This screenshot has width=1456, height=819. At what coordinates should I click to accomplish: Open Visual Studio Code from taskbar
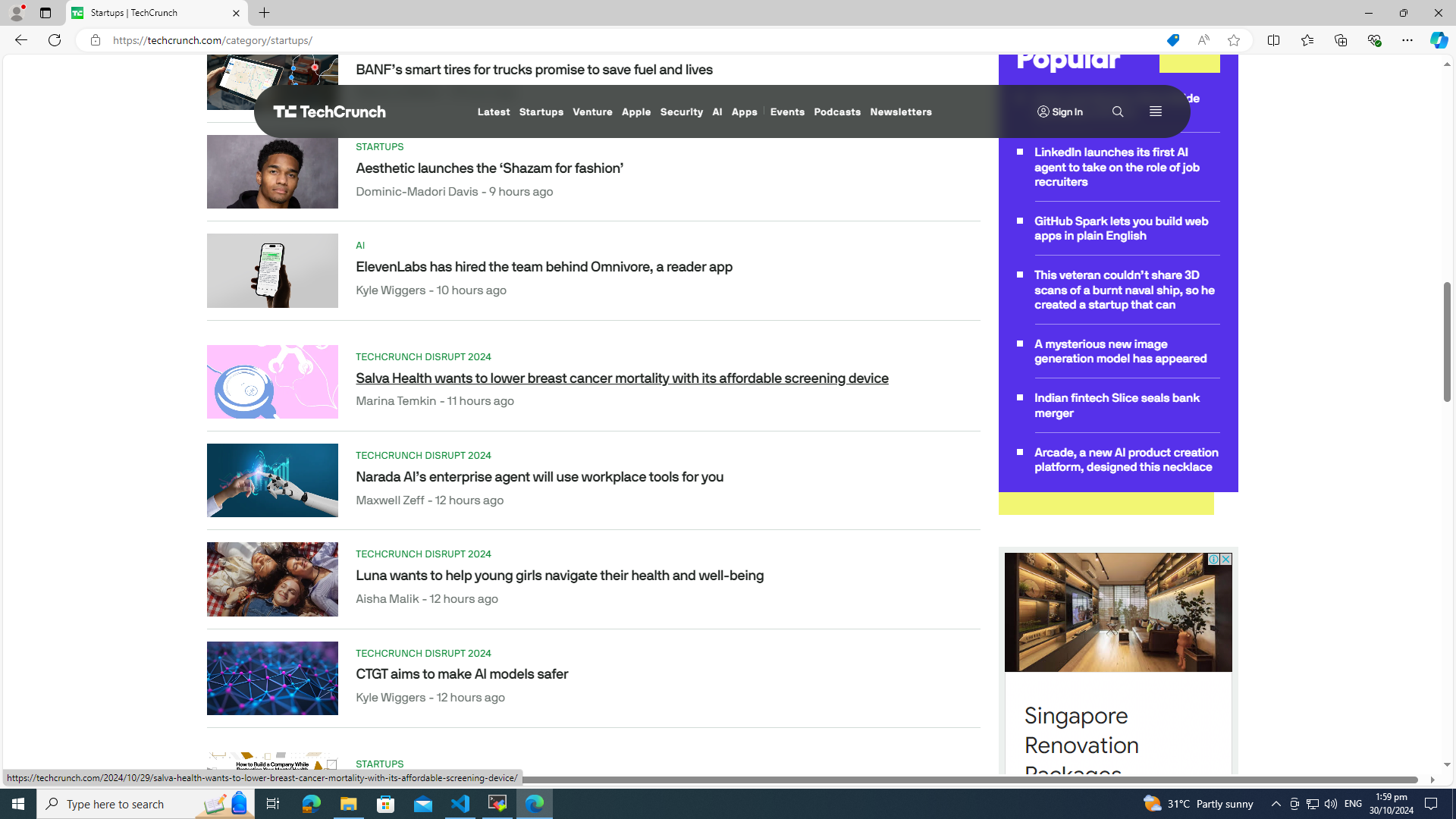pyautogui.click(x=460, y=804)
